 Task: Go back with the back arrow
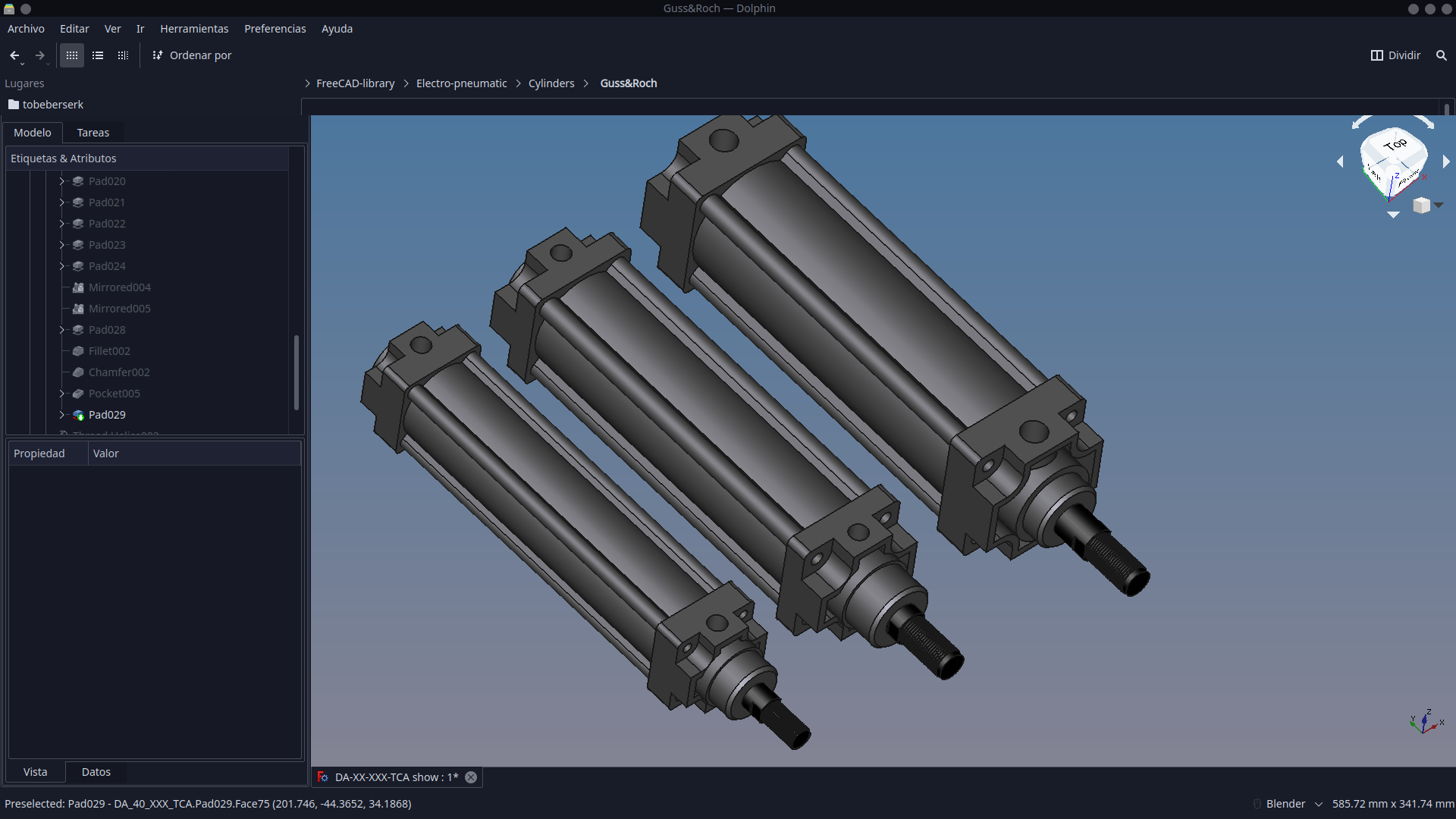pos(14,55)
